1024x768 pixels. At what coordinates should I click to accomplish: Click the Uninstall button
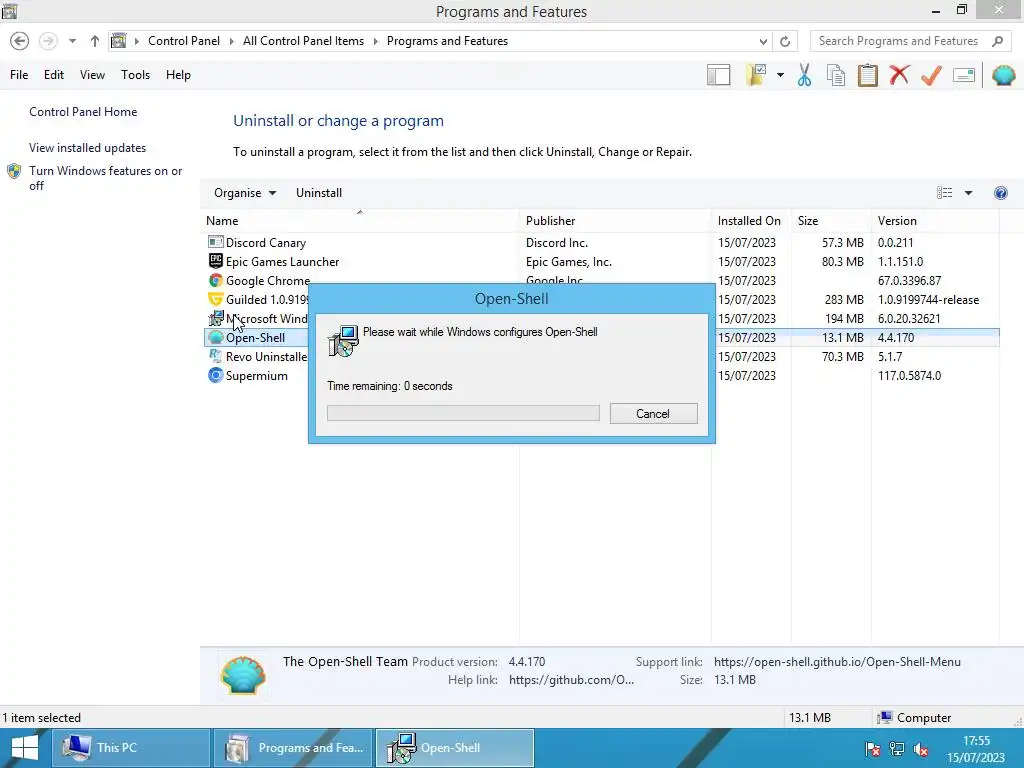click(x=319, y=193)
